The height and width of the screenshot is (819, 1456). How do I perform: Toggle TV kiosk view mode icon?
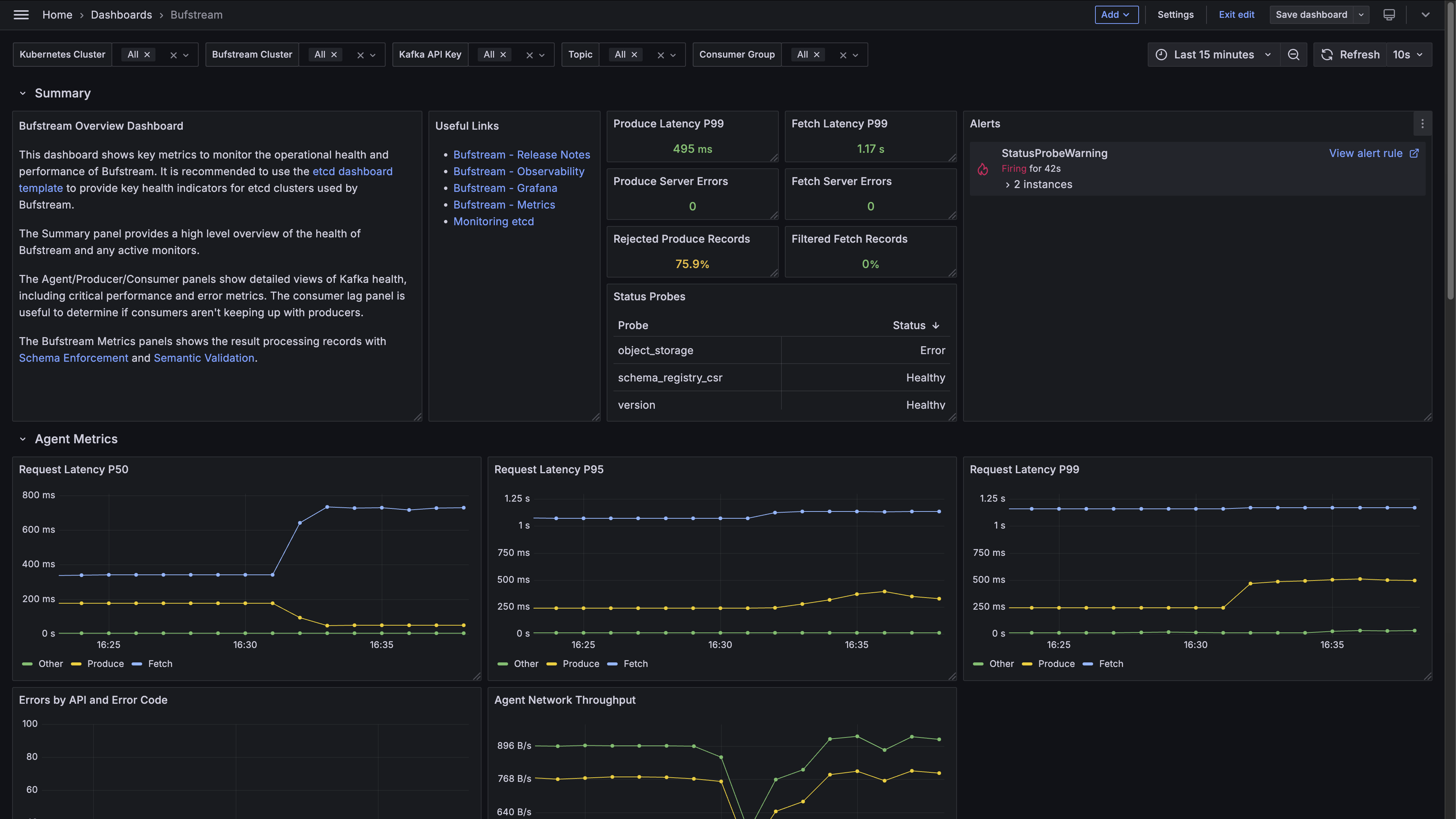1389,15
